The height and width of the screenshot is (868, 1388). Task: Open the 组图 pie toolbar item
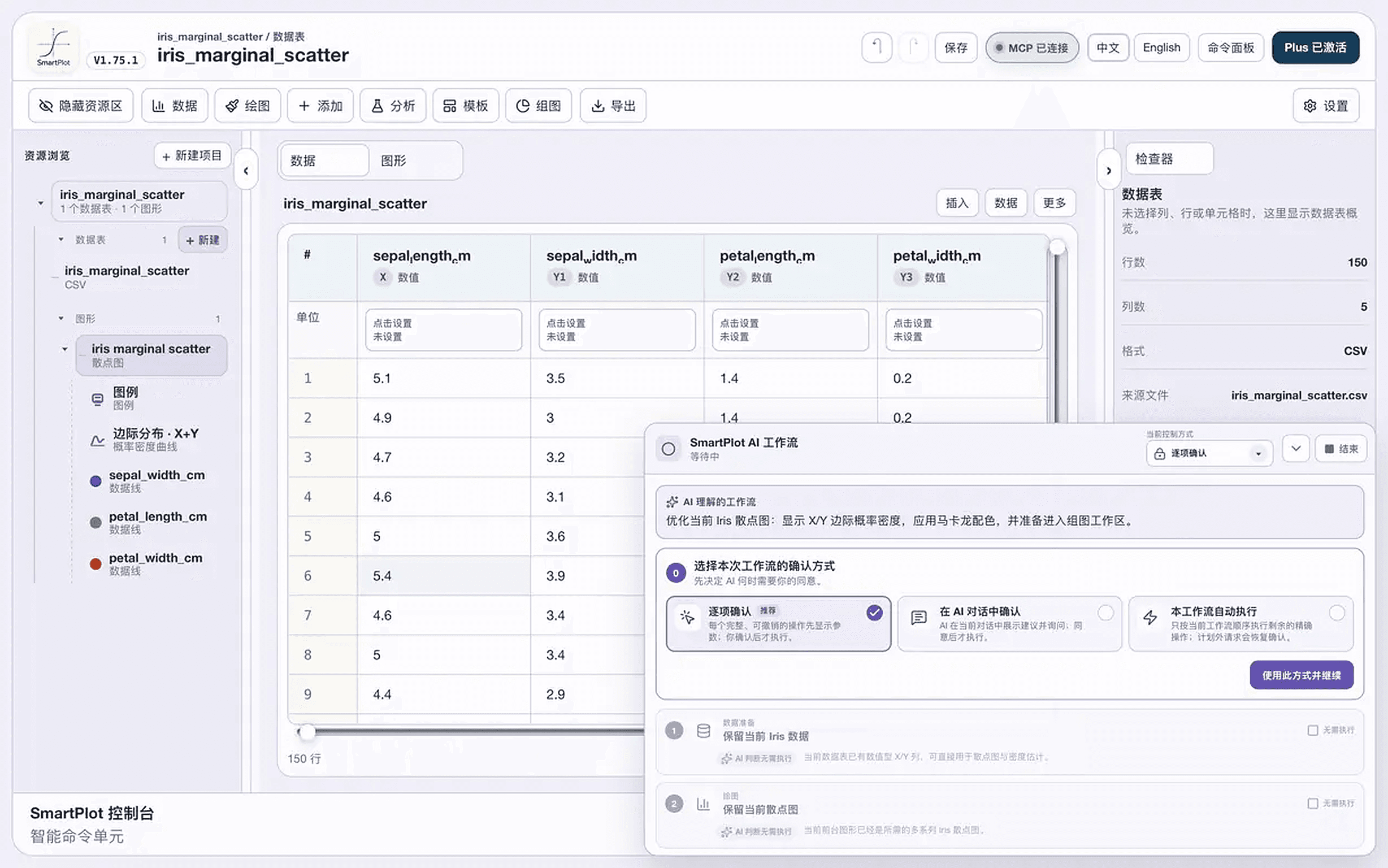(x=539, y=106)
